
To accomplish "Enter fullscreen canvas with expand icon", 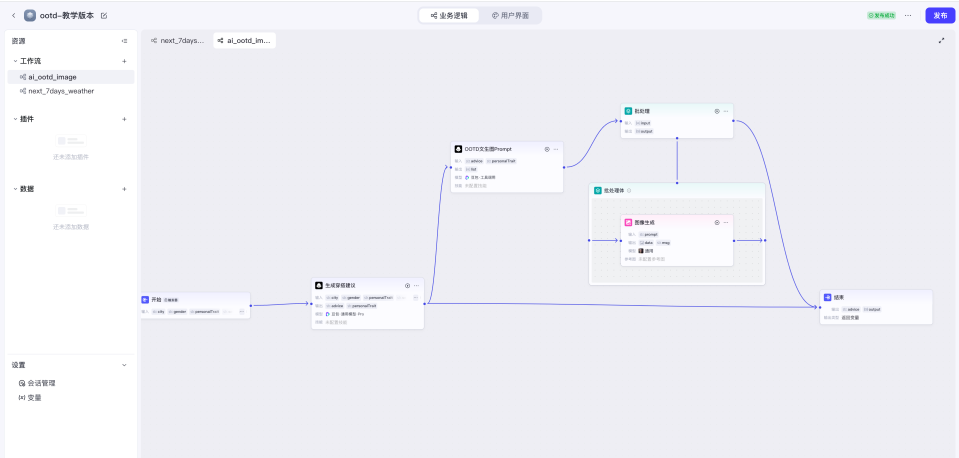I will click(941, 41).
